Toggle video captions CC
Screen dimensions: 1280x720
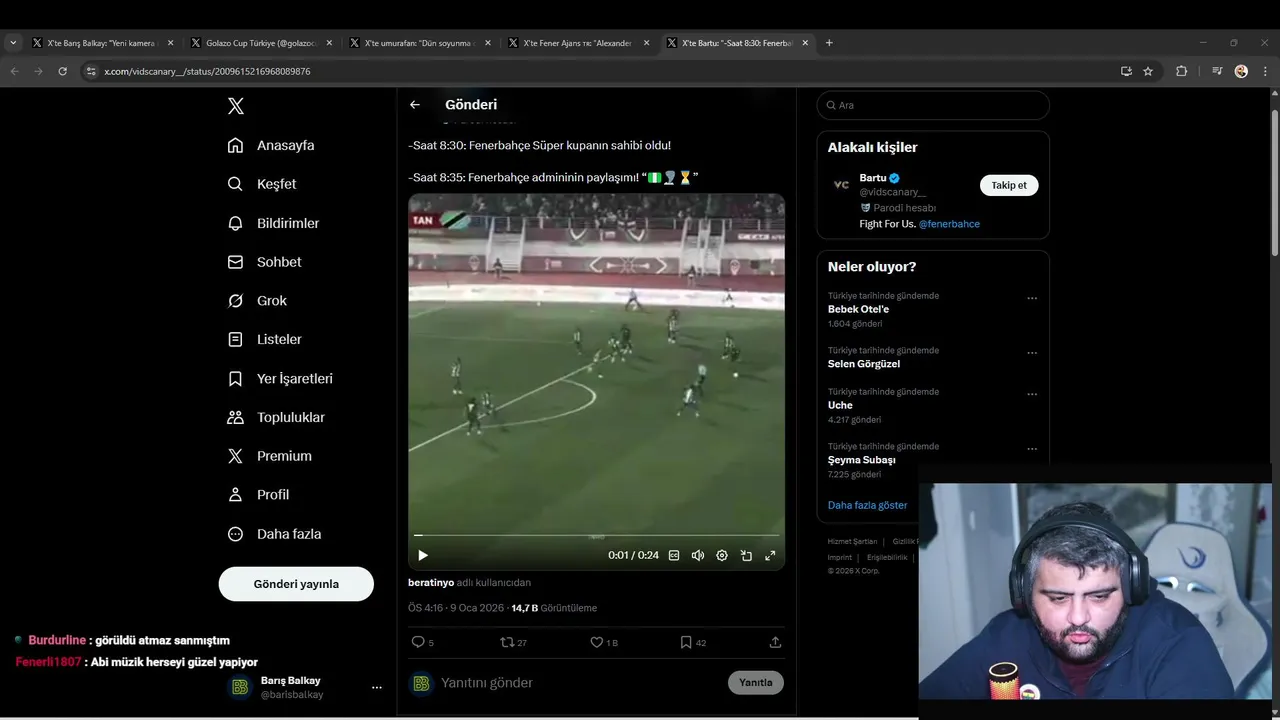click(x=674, y=555)
